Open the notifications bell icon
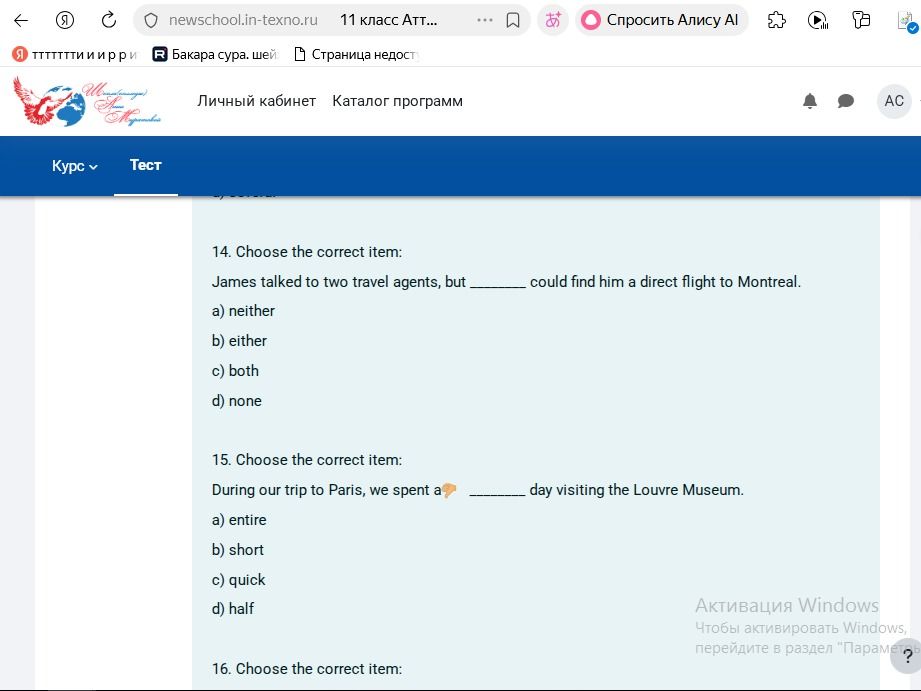The height and width of the screenshot is (691, 921). (x=809, y=101)
